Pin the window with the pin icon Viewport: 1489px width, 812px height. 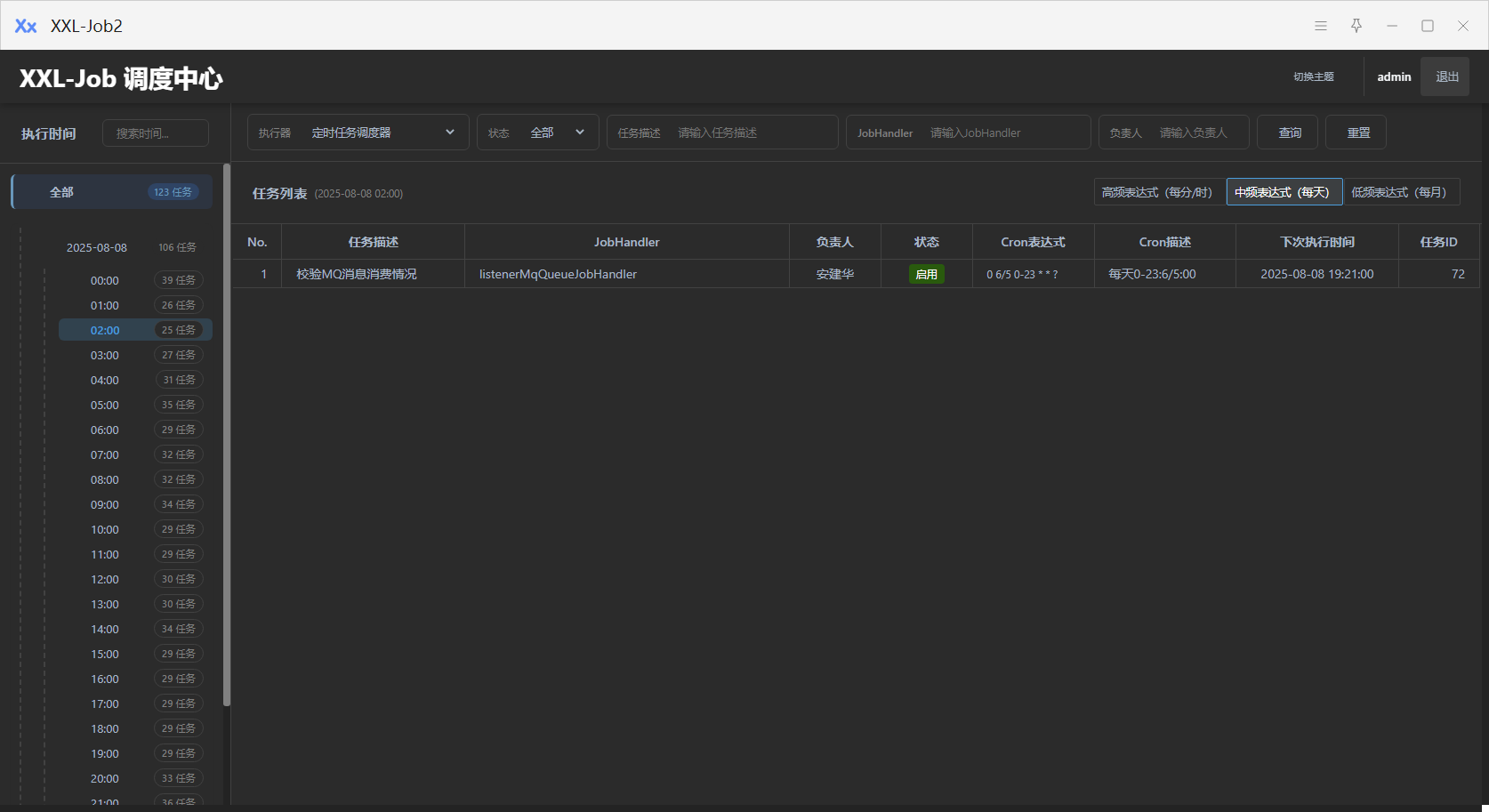click(1356, 26)
